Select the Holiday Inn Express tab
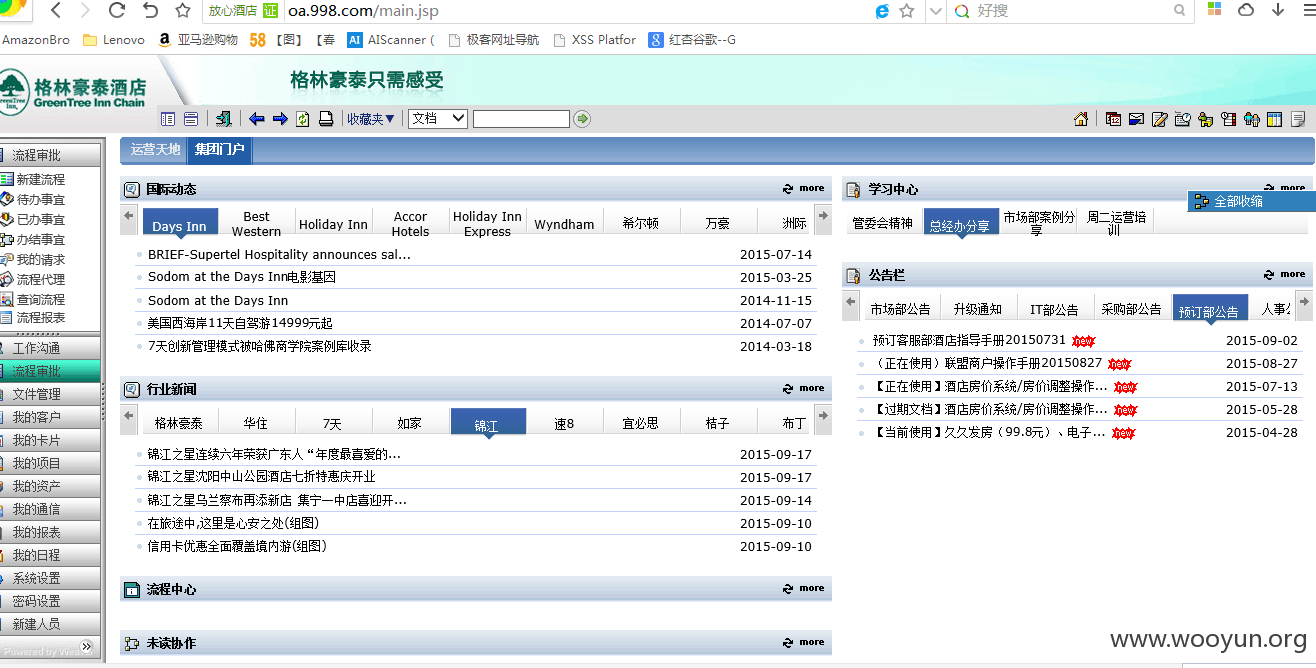The width and height of the screenshot is (1316, 668). 487,223
